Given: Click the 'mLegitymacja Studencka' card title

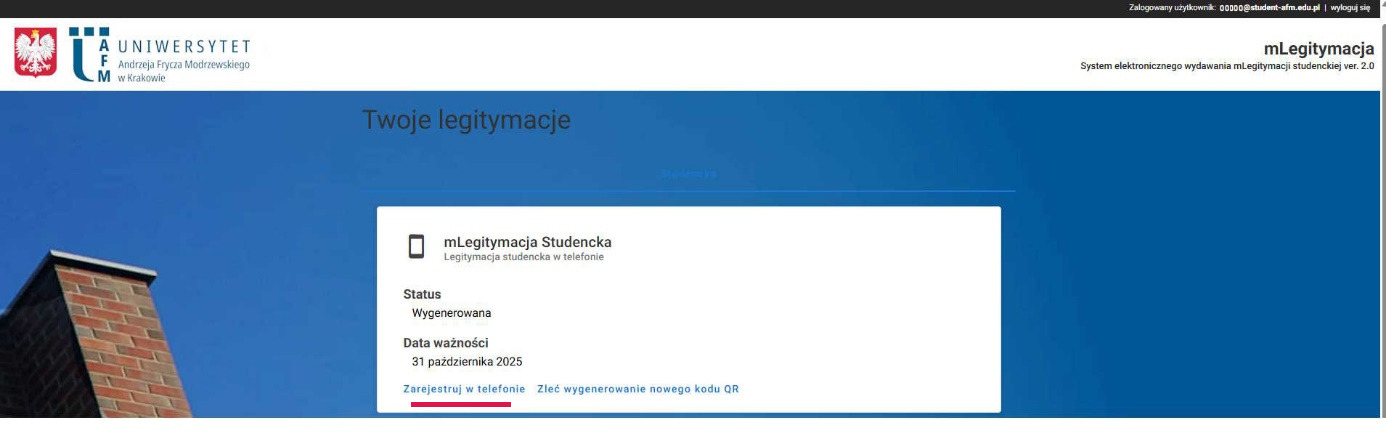Looking at the screenshot, I should coord(527,242).
